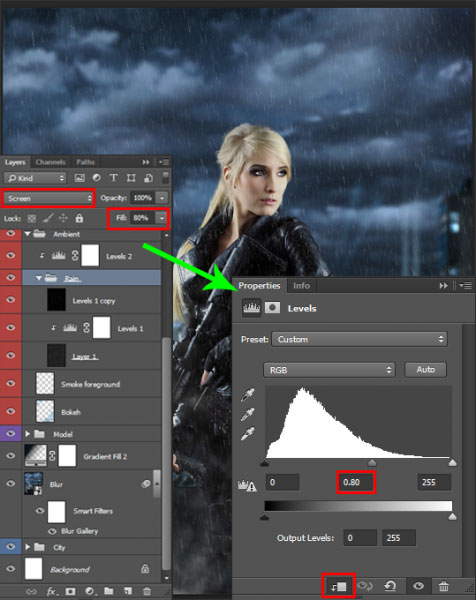Image resolution: width=476 pixels, height=600 pixels.
Task: Select the white point eyedropper
Action: (x=248, y=434)
